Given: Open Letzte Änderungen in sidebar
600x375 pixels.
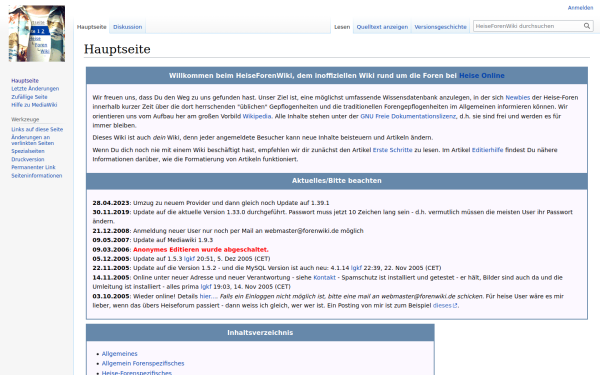Looking at the screenshot, I should (x=35, y=89).
